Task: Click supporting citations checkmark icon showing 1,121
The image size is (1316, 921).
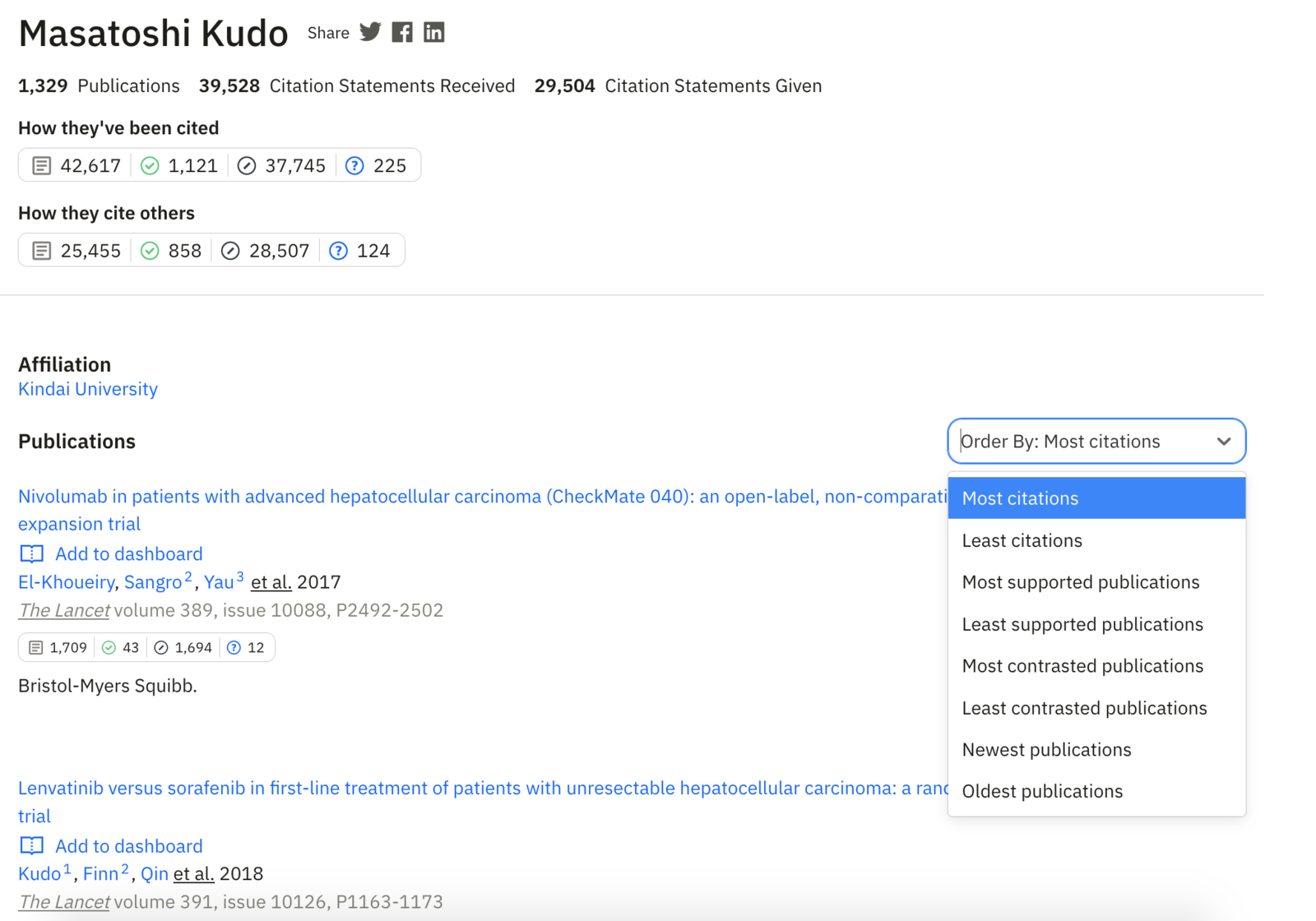Action: tap(150, 166)
